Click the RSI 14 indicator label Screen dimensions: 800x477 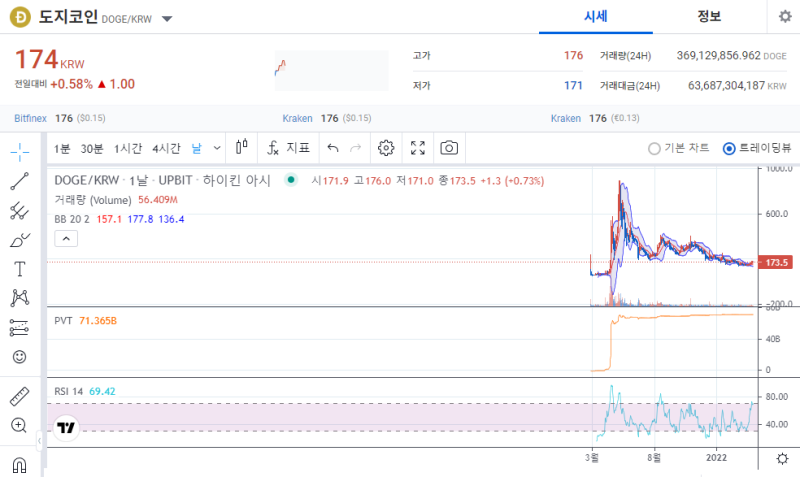(68, 391)
